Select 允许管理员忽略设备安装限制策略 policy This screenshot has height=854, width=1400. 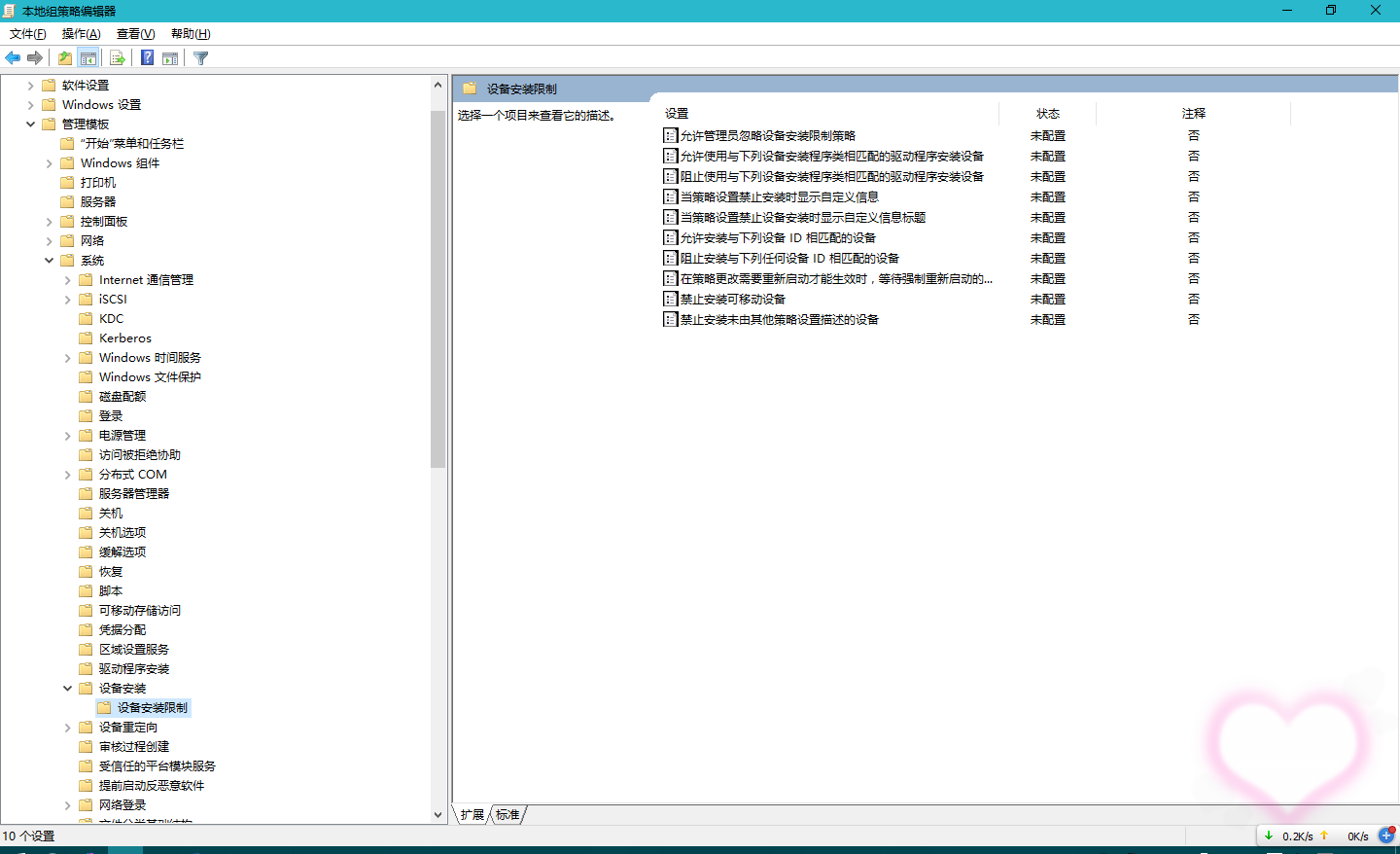(767, 136)
